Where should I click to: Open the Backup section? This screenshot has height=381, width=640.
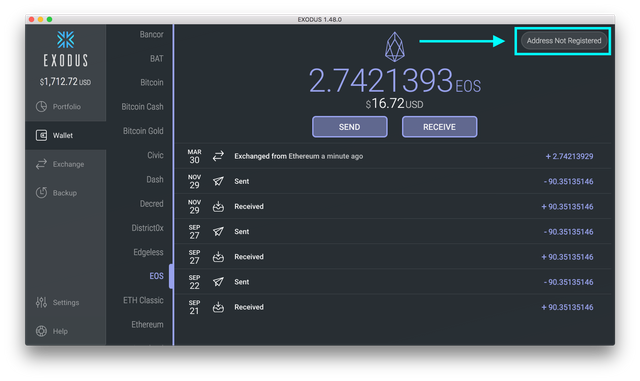click(x=66, y=193)
